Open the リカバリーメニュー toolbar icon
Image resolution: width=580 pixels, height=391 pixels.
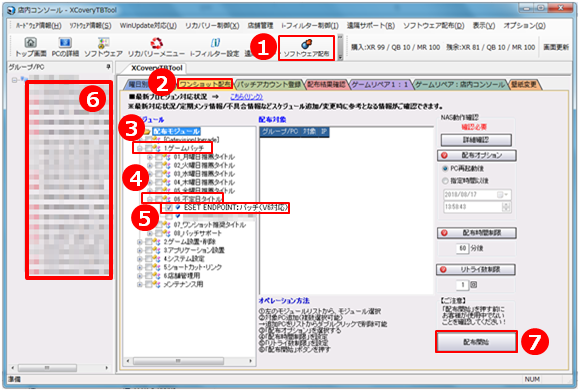point(156,47)
